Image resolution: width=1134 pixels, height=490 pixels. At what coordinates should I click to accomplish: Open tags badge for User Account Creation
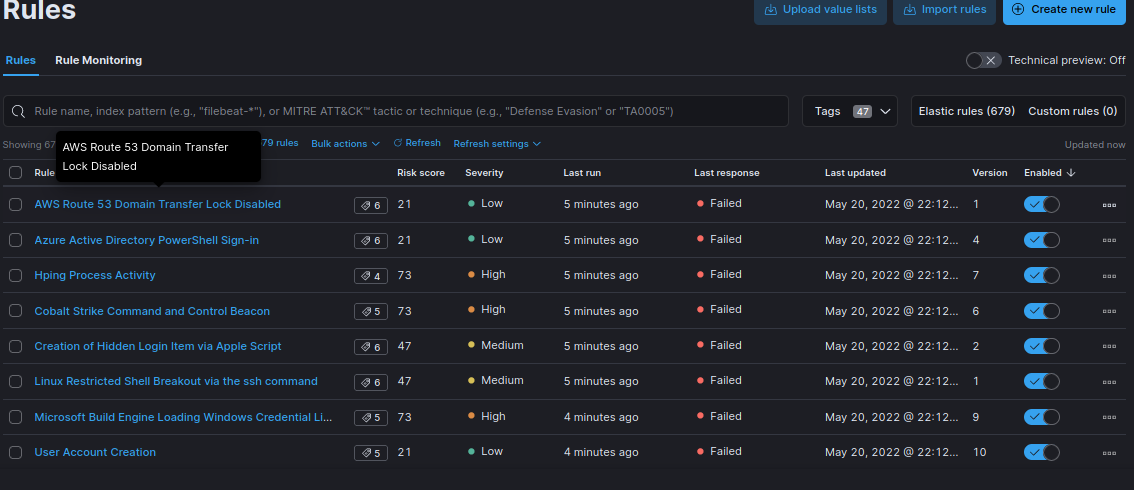click(371, 453)
